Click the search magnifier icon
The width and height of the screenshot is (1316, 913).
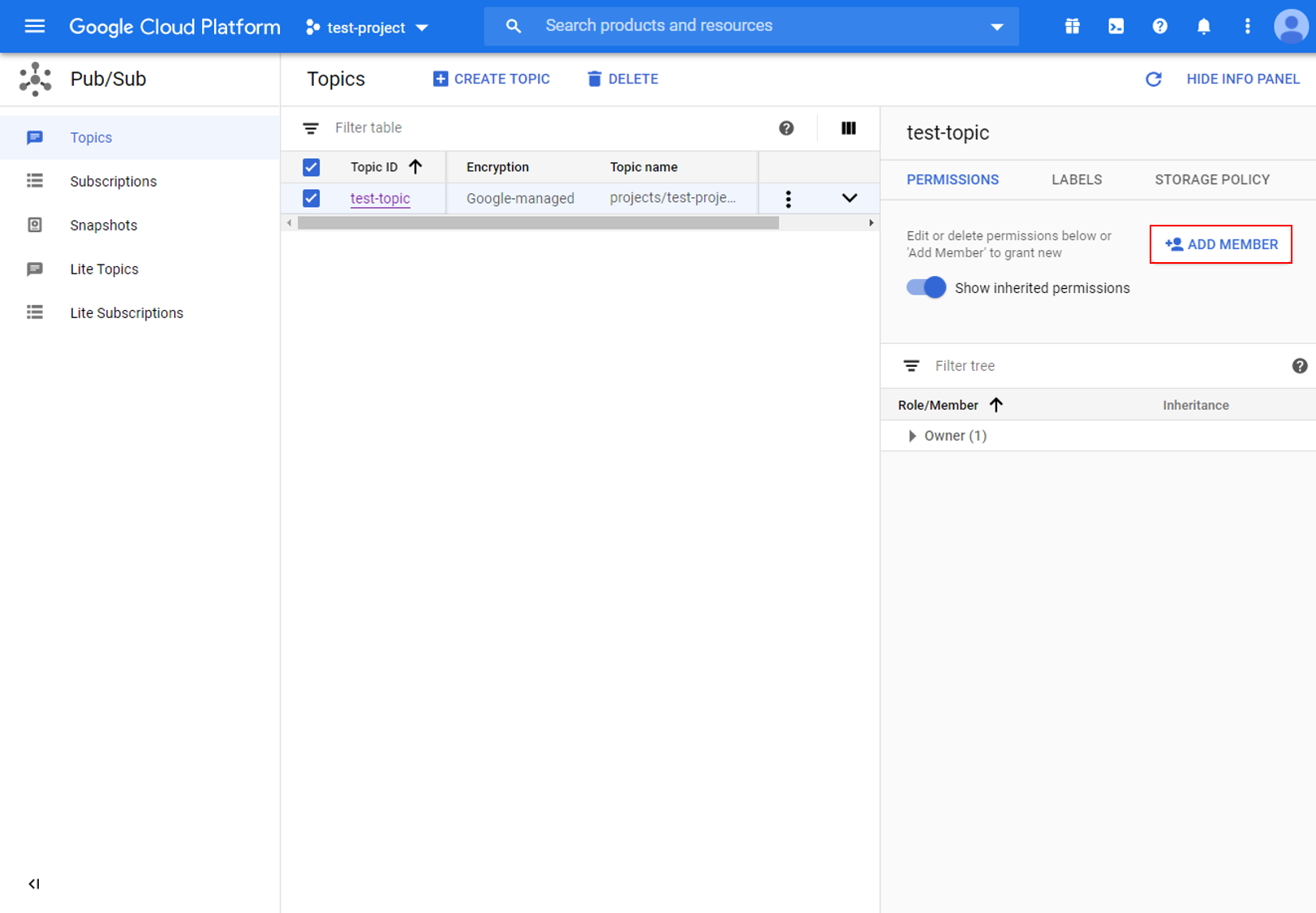tap(514, 26)
